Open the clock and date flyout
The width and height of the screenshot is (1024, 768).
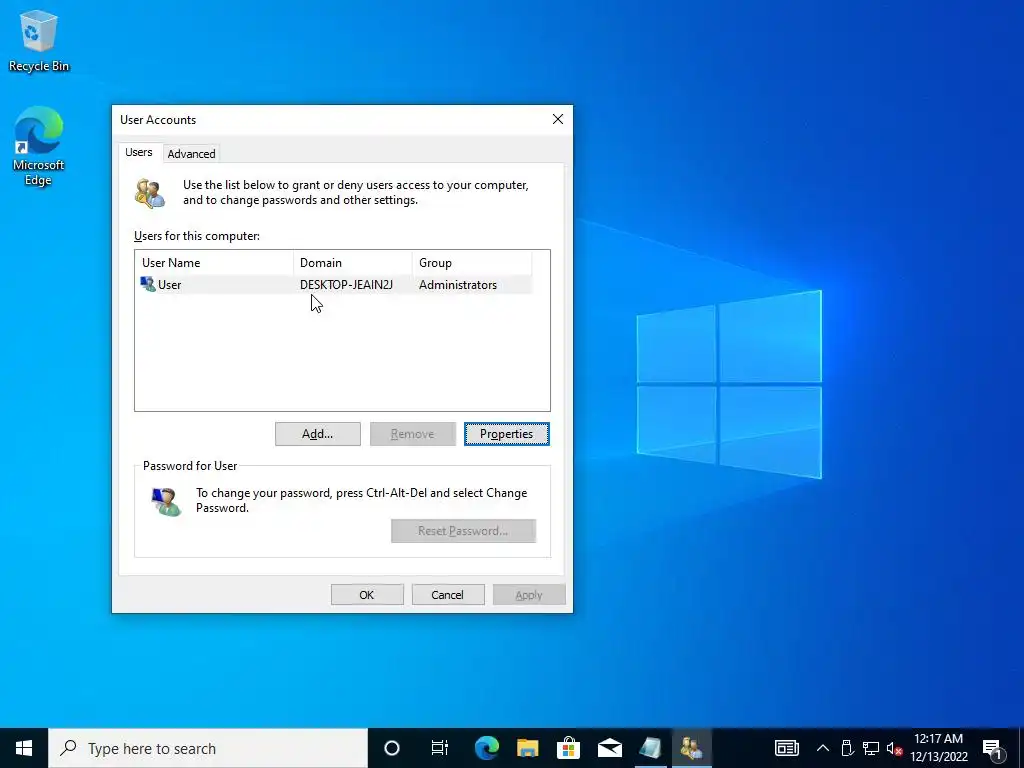click(938, 748)
